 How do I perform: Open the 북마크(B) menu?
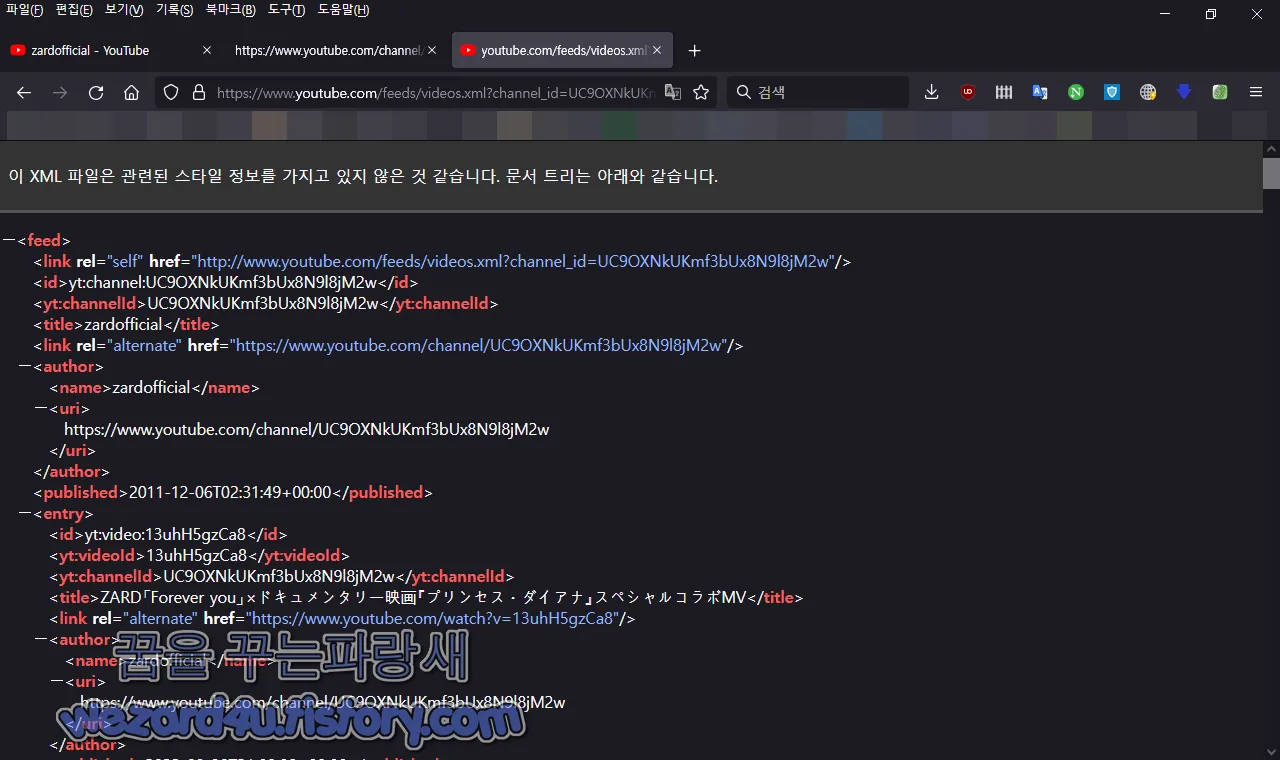click(231, 11)
